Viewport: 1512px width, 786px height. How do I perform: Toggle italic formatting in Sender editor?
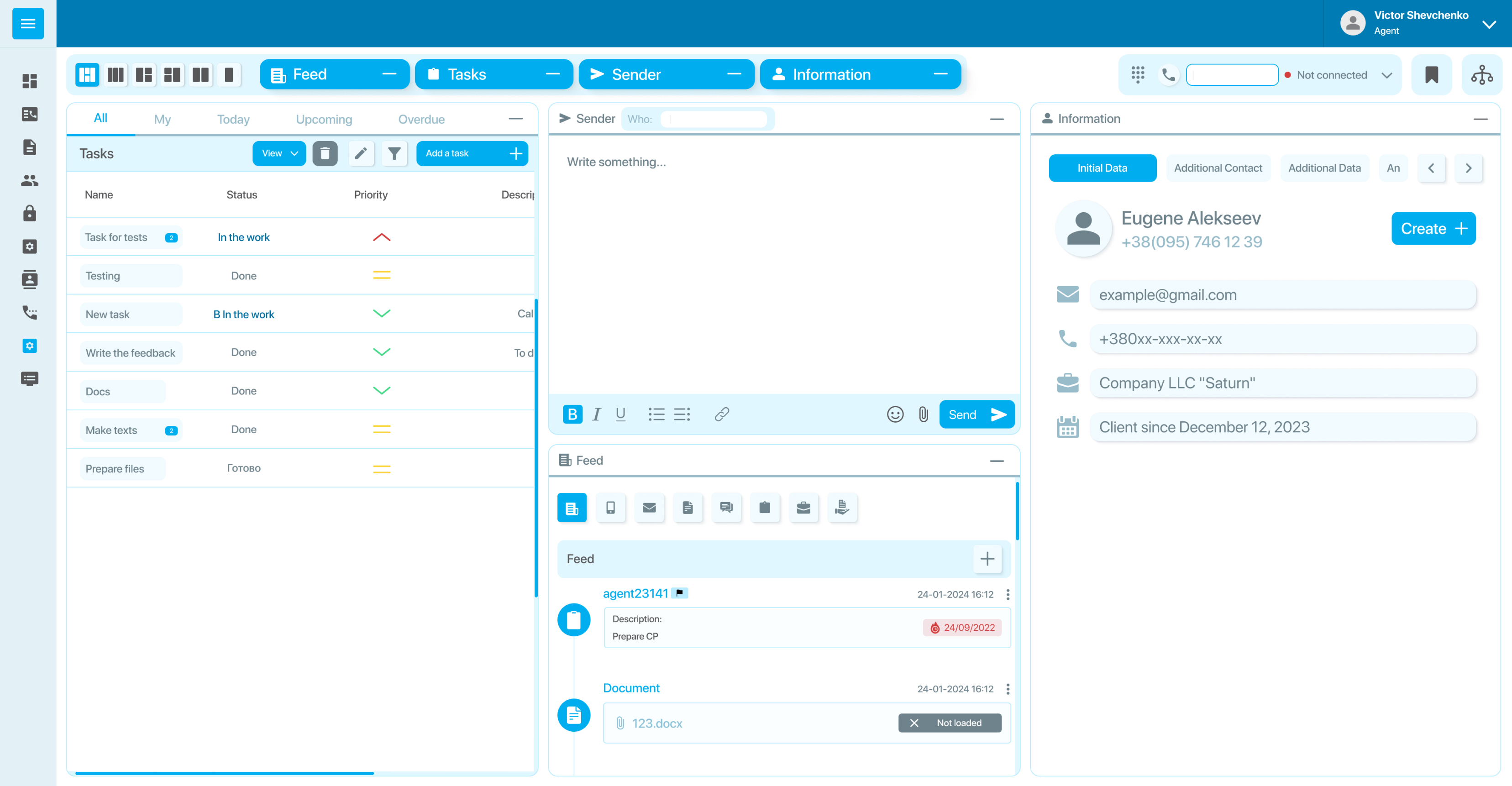[x=596, y=414]
